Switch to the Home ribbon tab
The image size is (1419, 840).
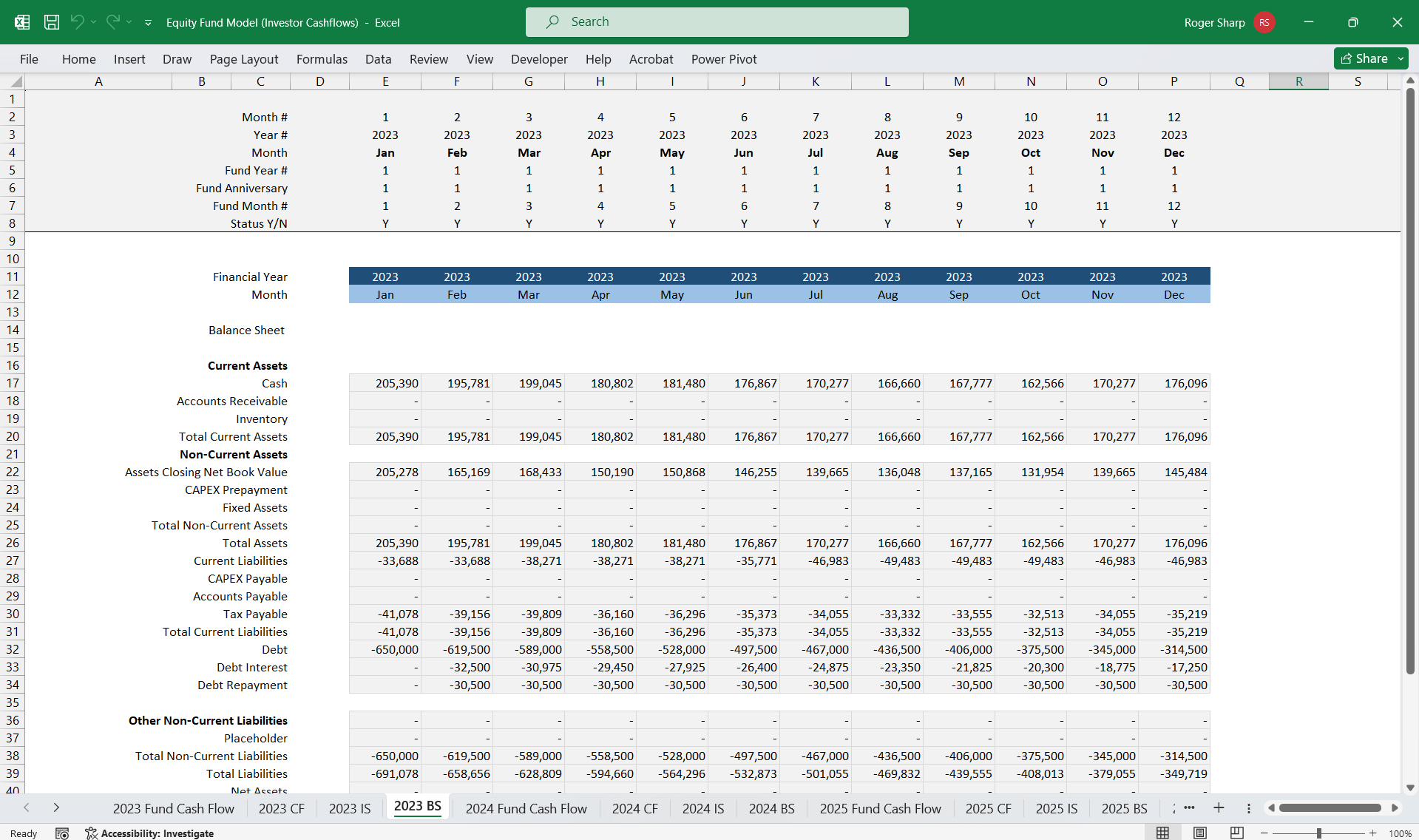pyautogui.click(x=79, y=59)
